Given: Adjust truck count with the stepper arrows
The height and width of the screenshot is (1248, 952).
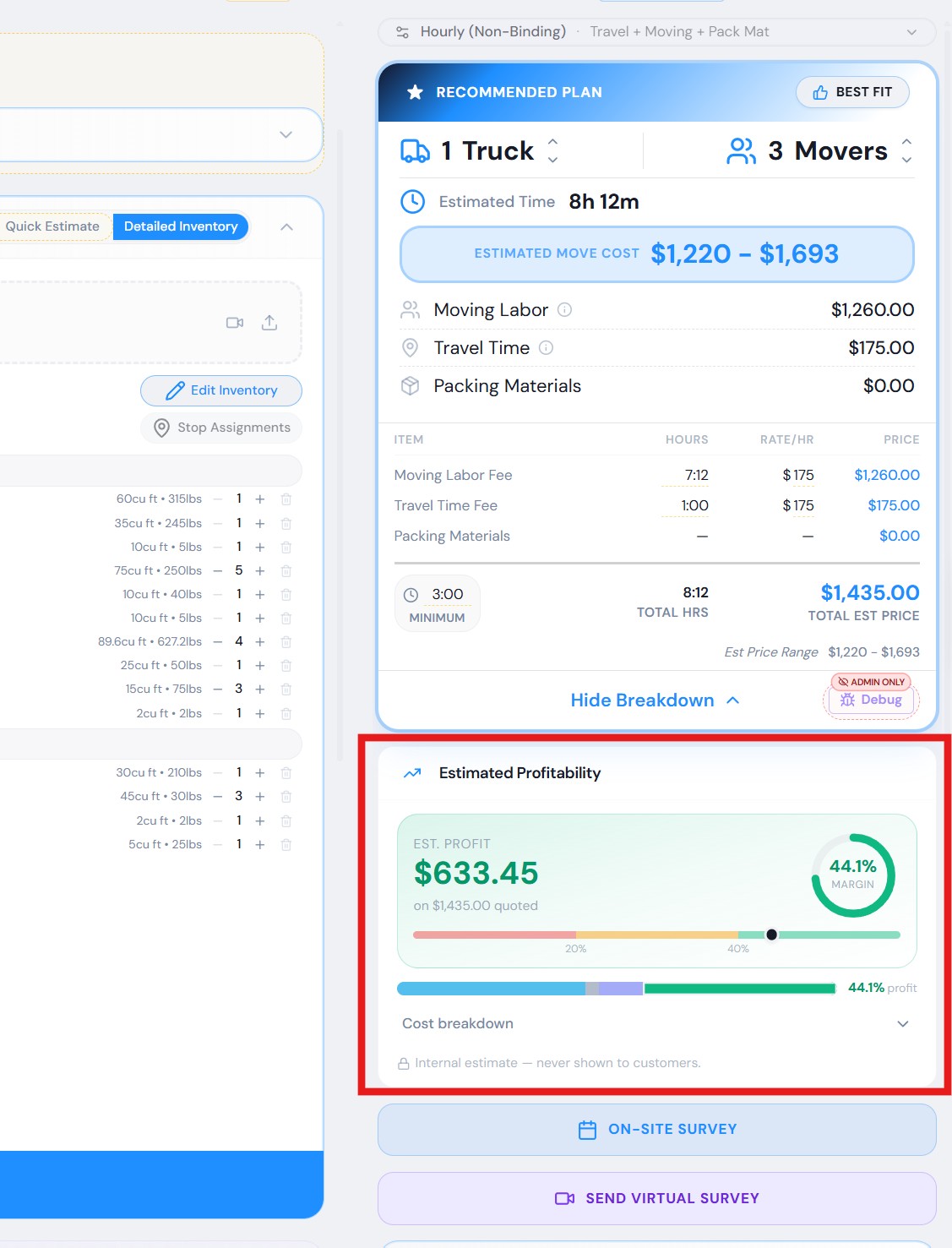Looking at the screenshot, I should [552, 151].
